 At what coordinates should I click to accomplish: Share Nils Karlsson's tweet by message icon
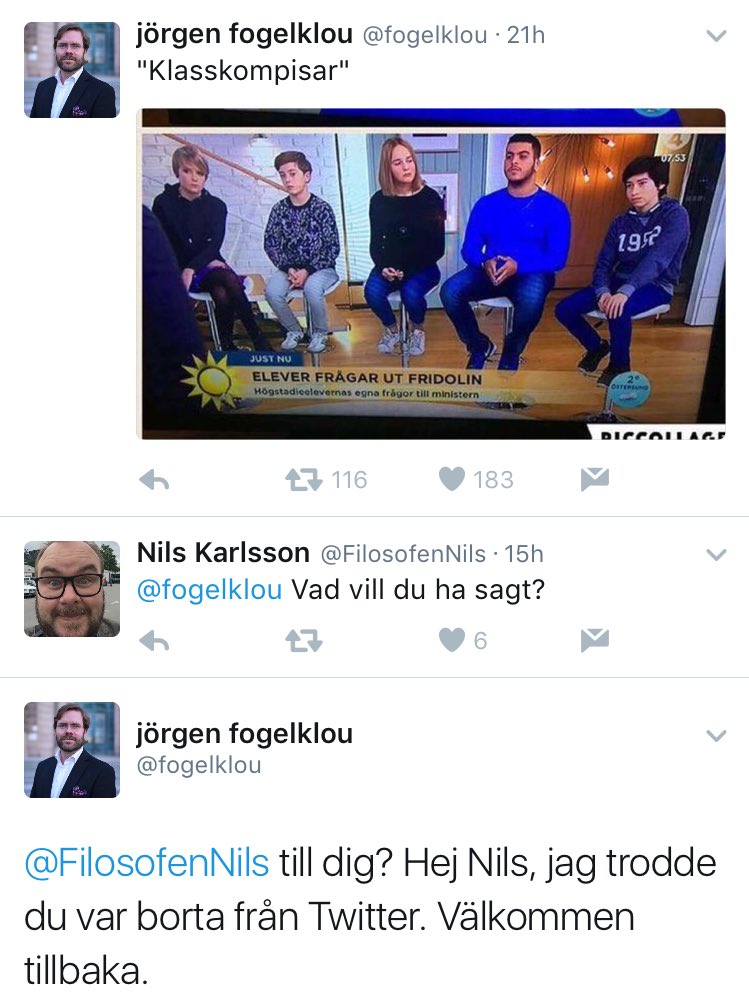595,640
